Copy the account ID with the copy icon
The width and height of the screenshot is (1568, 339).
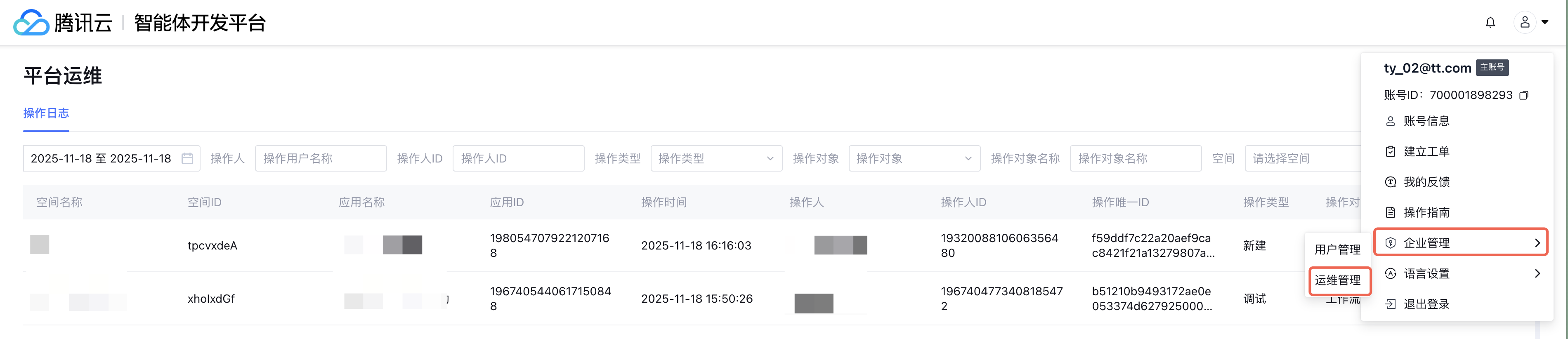[1523, 96]
